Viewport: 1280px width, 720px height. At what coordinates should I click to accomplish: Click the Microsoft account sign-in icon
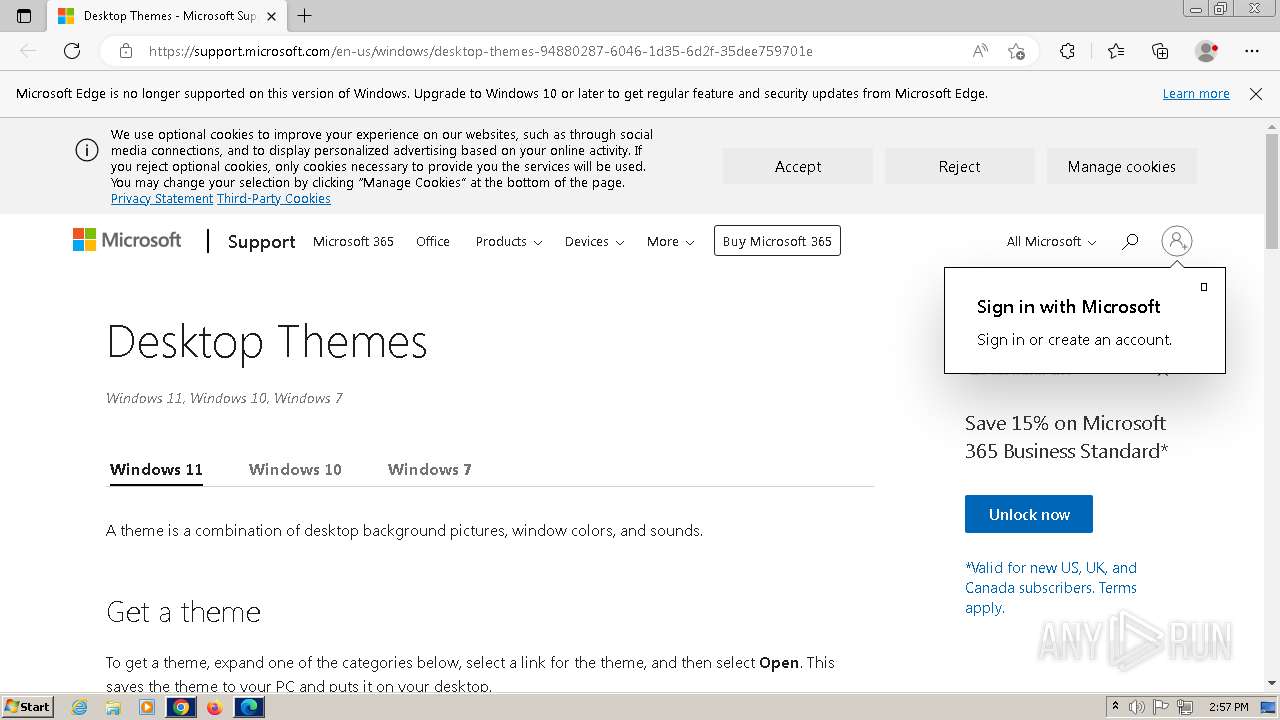(1176, 241)
